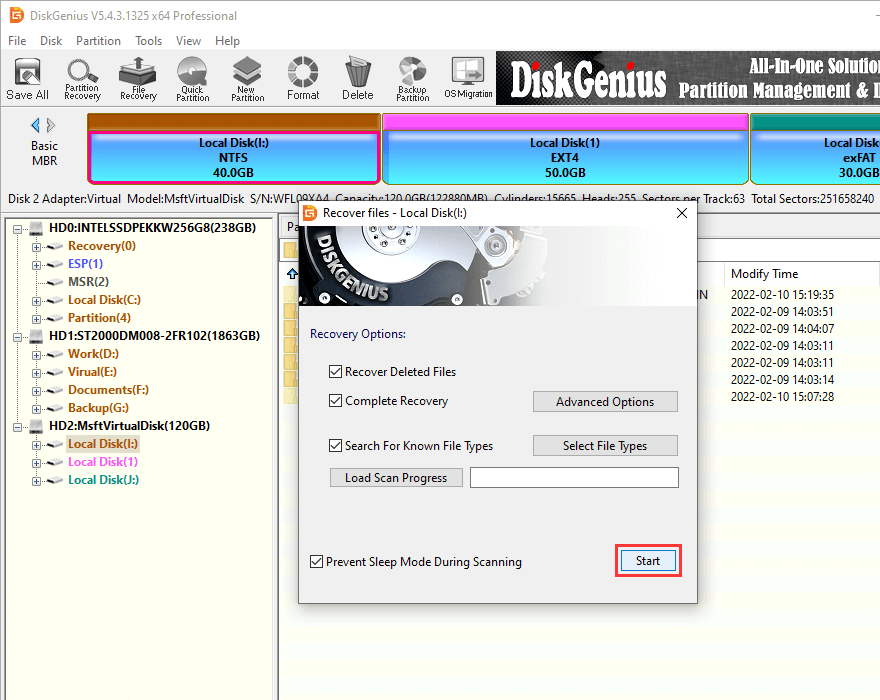Expand Local Disk(J:) in the tree
Viewport: 880px width, 700px height.
click(37, 480)
